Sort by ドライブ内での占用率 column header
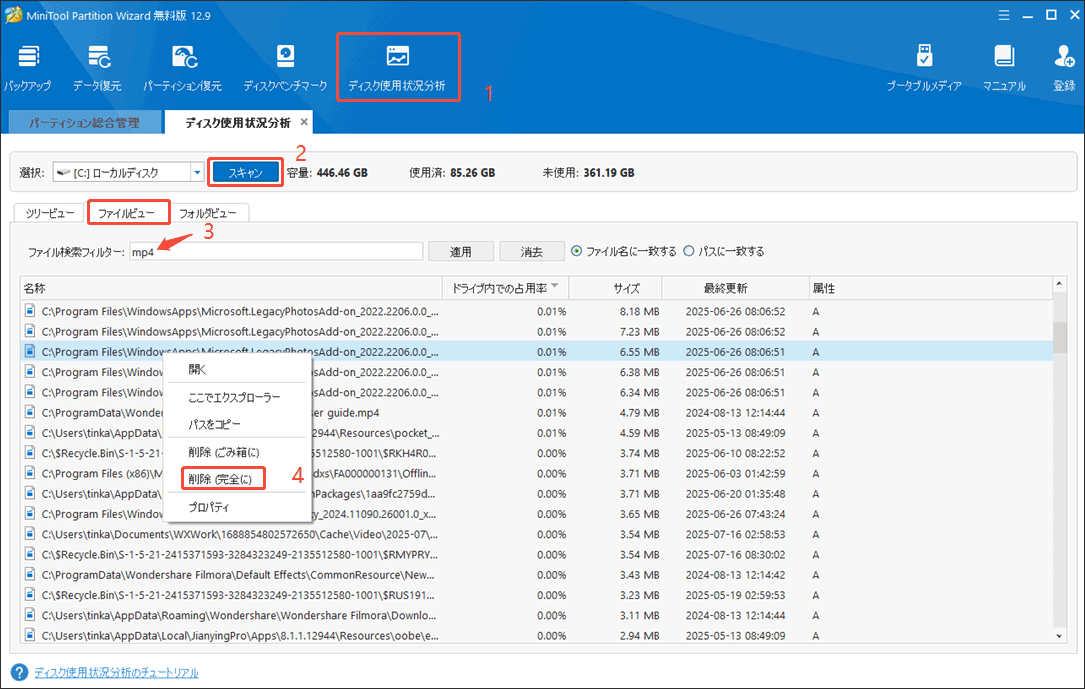The height and width of the screenshot is (689, 1085). 505,288
